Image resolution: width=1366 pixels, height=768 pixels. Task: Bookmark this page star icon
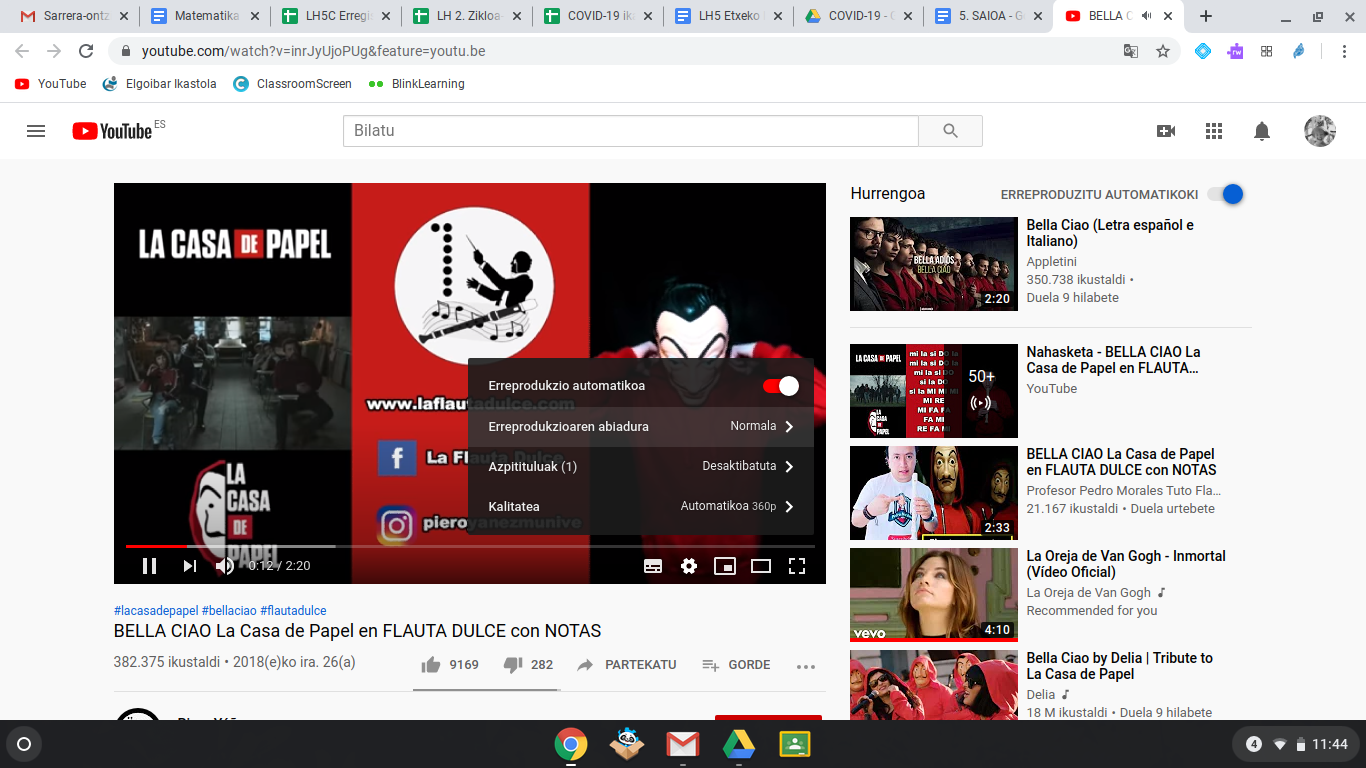(1163, 51)
